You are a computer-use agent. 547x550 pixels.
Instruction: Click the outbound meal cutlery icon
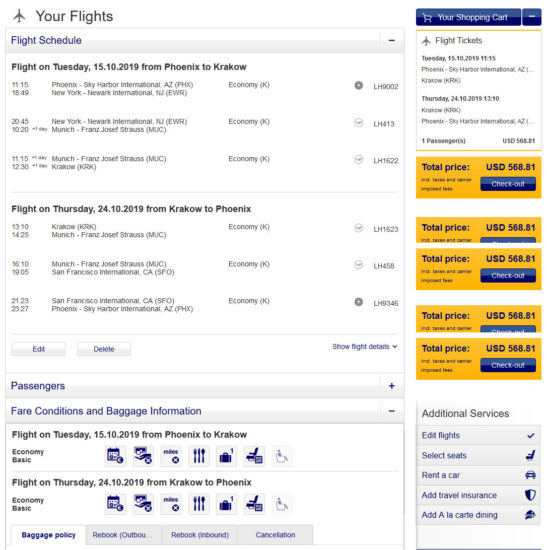click(199, 456)
